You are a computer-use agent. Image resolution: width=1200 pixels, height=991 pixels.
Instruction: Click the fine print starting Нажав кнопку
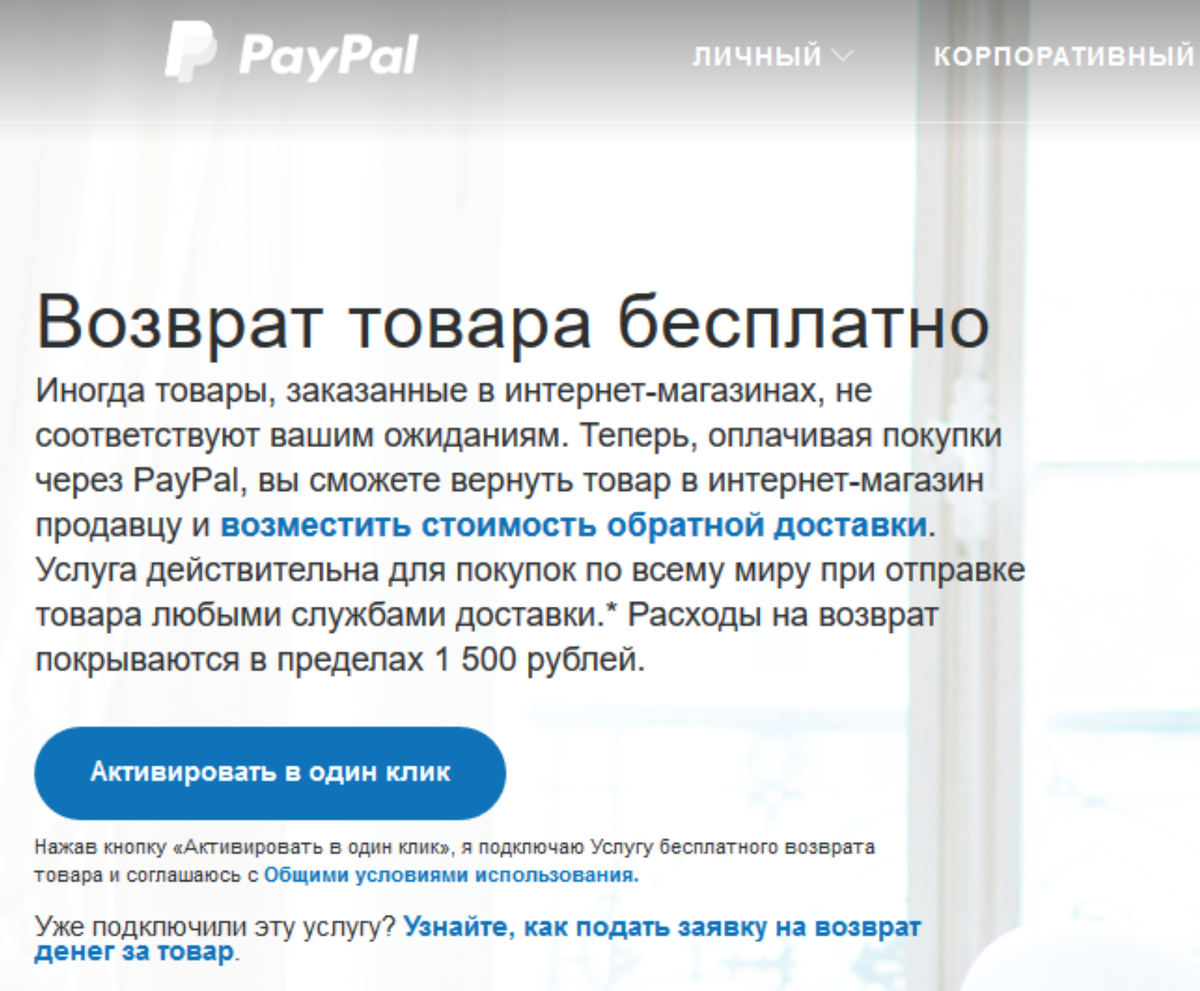click(x=454, y=861)
